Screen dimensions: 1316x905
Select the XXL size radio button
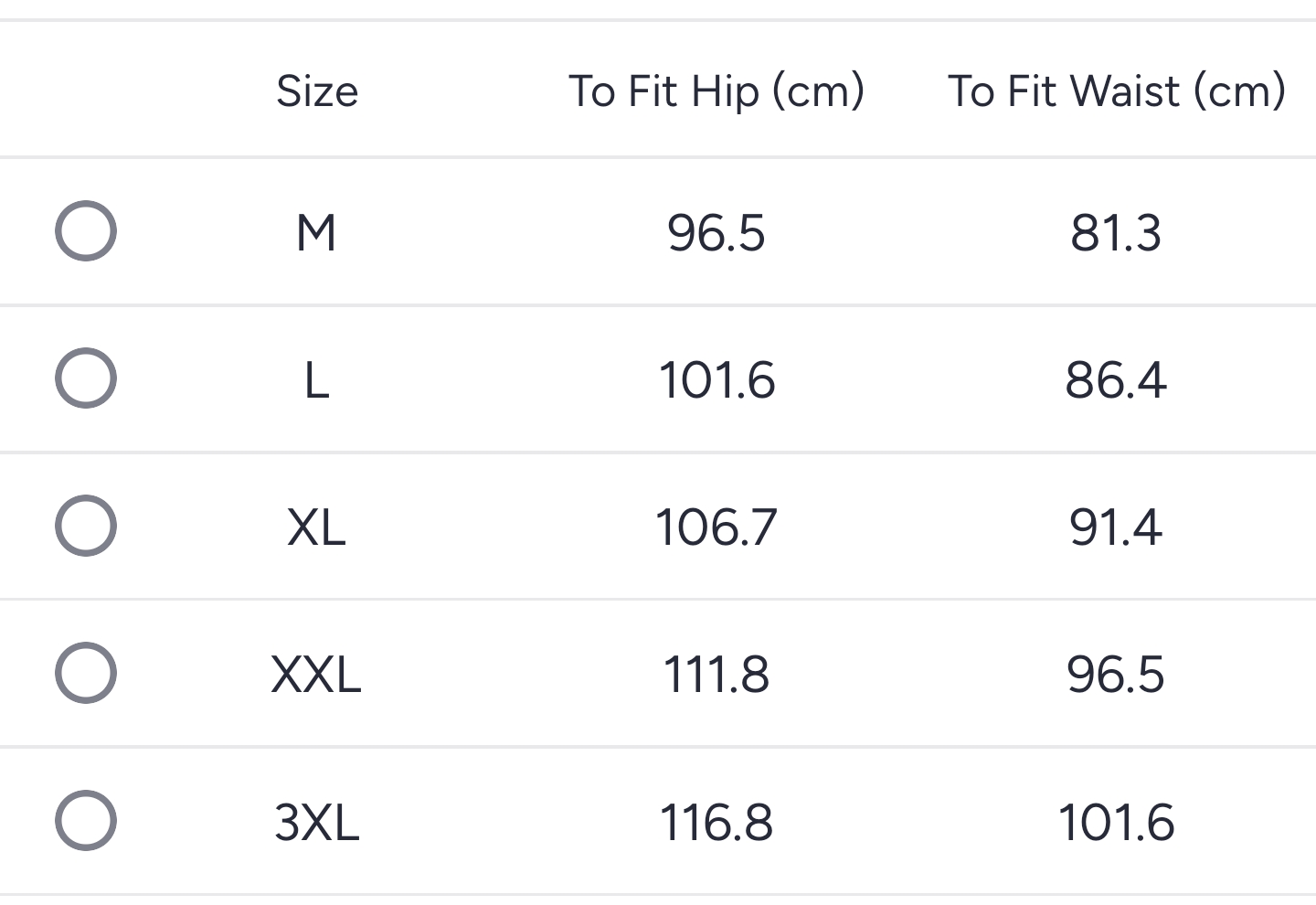coord(86,672)
